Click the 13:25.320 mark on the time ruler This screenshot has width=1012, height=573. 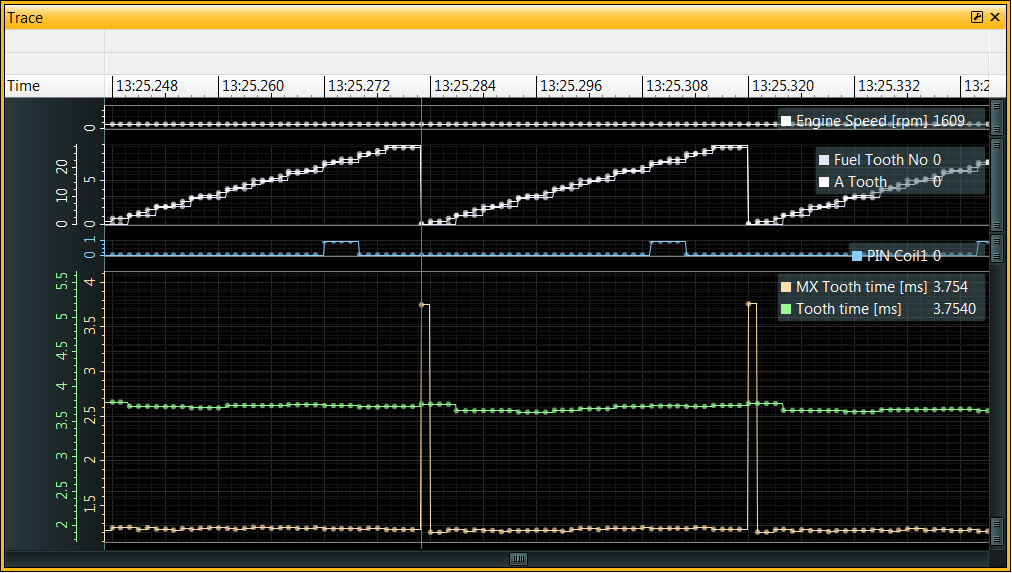coord(782,86)
